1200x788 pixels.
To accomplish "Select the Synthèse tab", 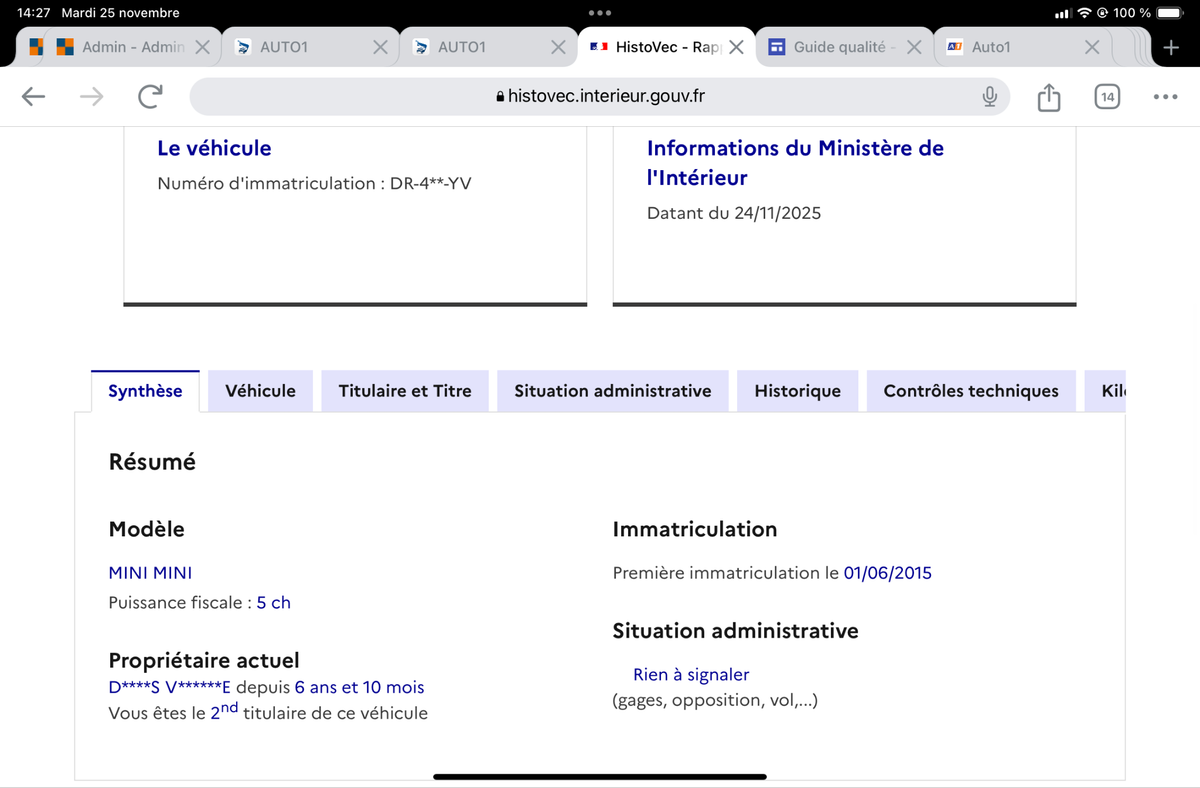I will pos(145,391).
